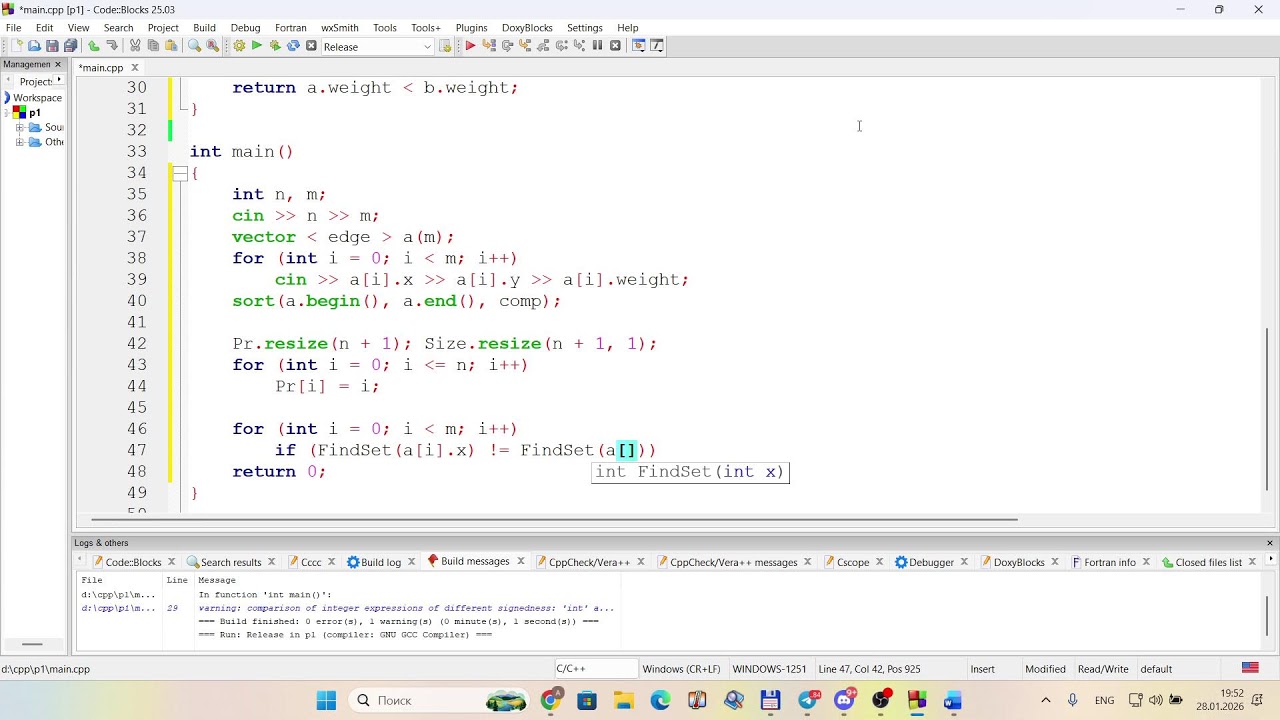1280x720 pixels.
Task: Close the main.cpp editor tab
Action: click(x=135, y=68)
